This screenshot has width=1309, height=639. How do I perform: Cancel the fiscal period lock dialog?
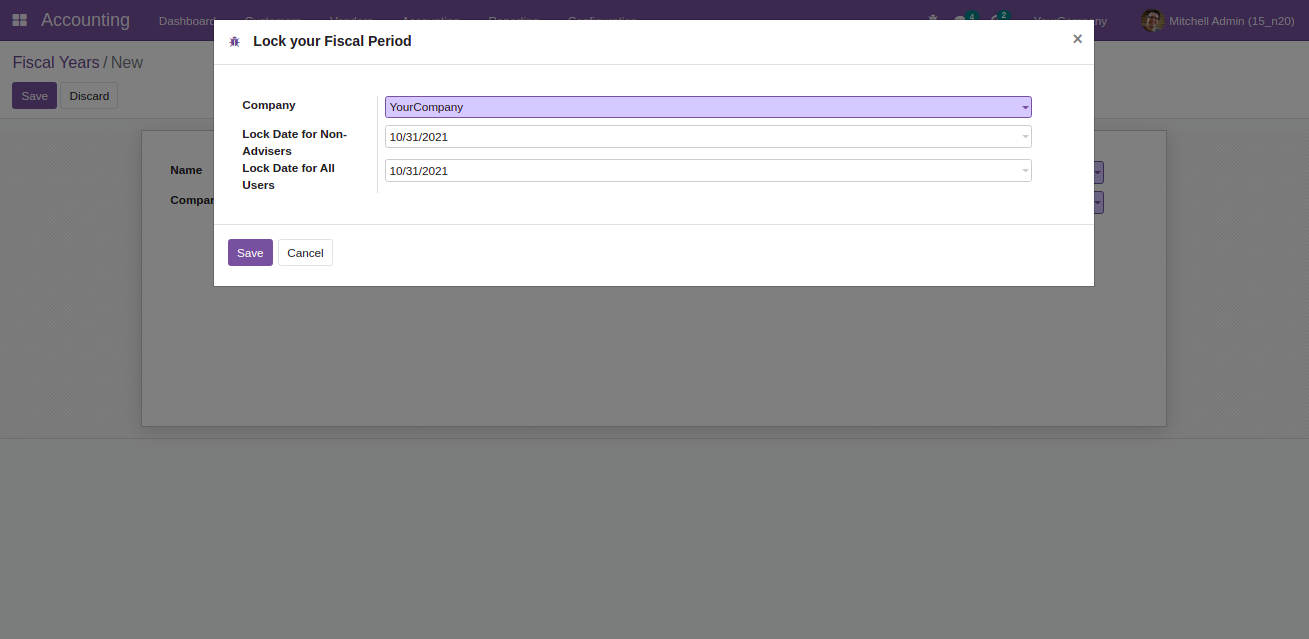click(305, 253)
